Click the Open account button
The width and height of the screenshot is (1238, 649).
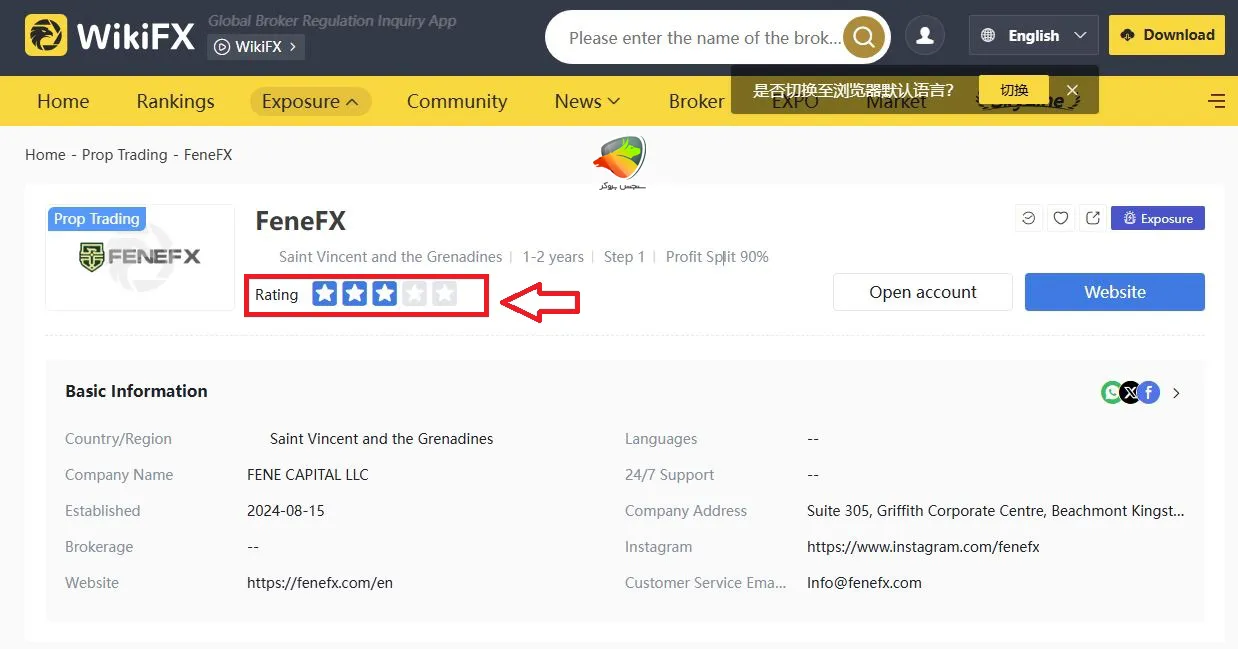pyautogui.click(x=921, y=292)
